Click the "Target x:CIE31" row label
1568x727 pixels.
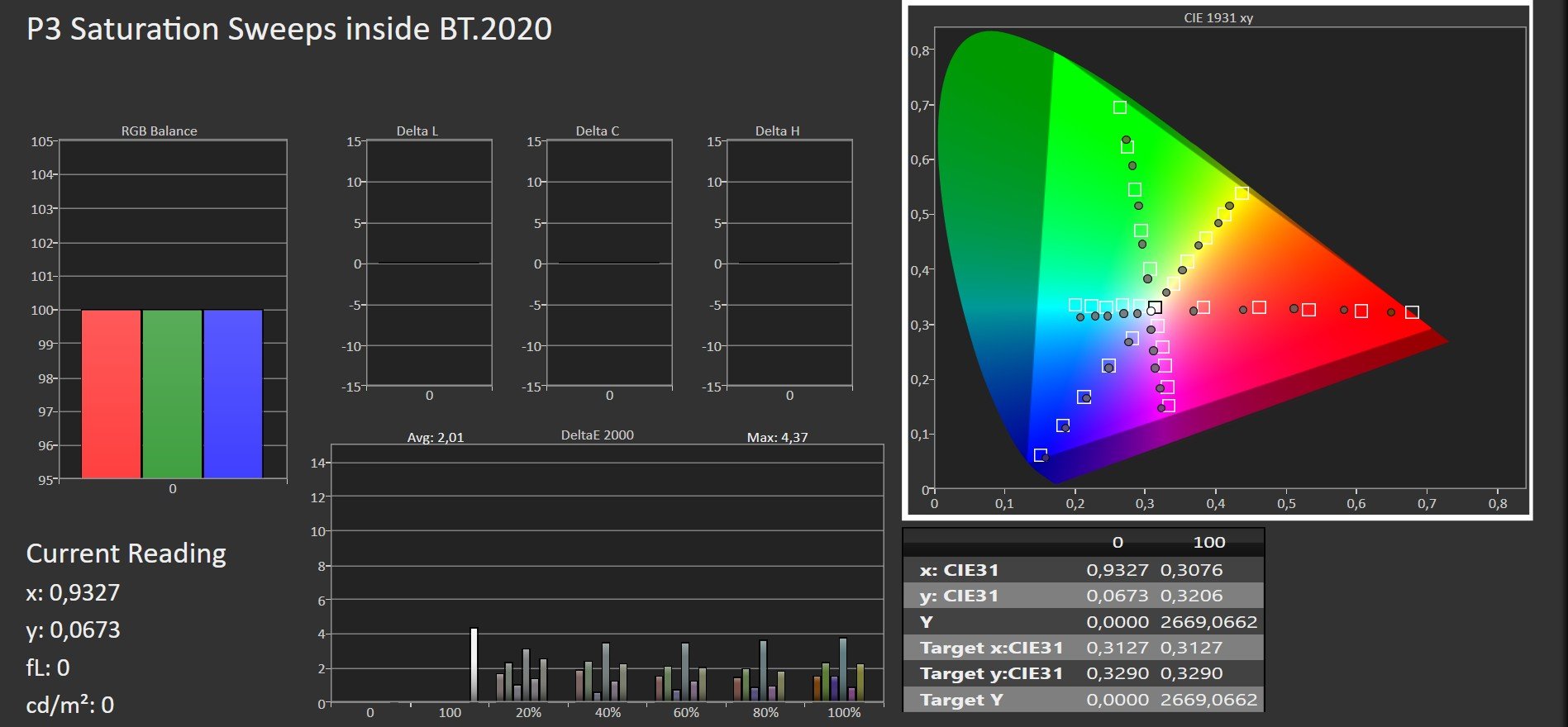(991, 648)
